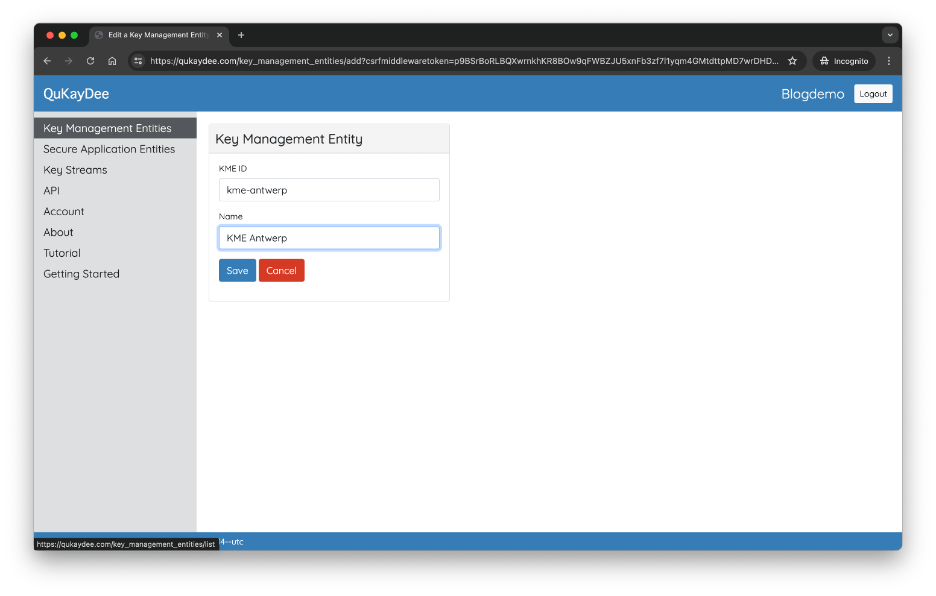This screenshot has height=596, width=936.
Task: Click the Logout button
Action: pos(872,94)
